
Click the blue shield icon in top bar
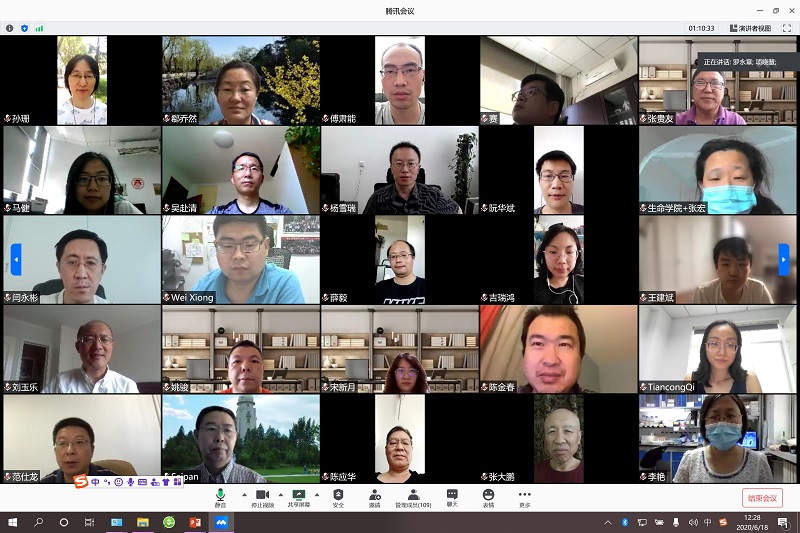coord(25,28)
